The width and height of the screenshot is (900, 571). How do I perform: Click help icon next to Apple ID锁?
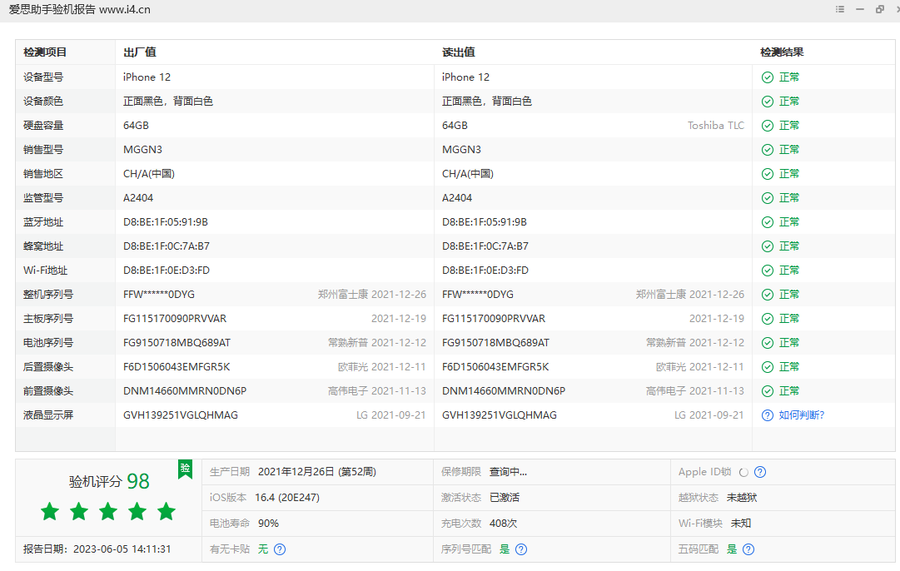[x=760, y=472]
